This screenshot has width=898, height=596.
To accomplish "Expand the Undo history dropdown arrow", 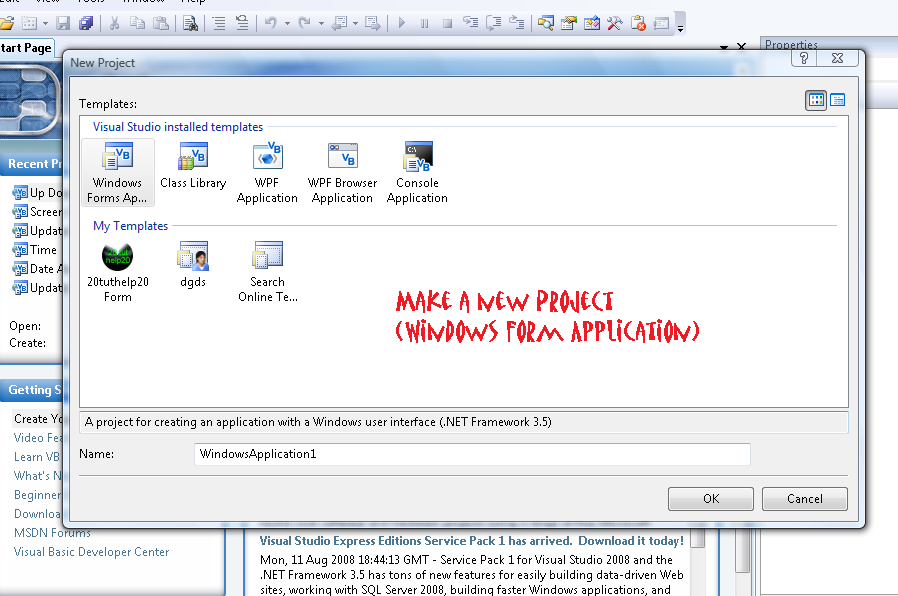I will [x=287, y=23].
